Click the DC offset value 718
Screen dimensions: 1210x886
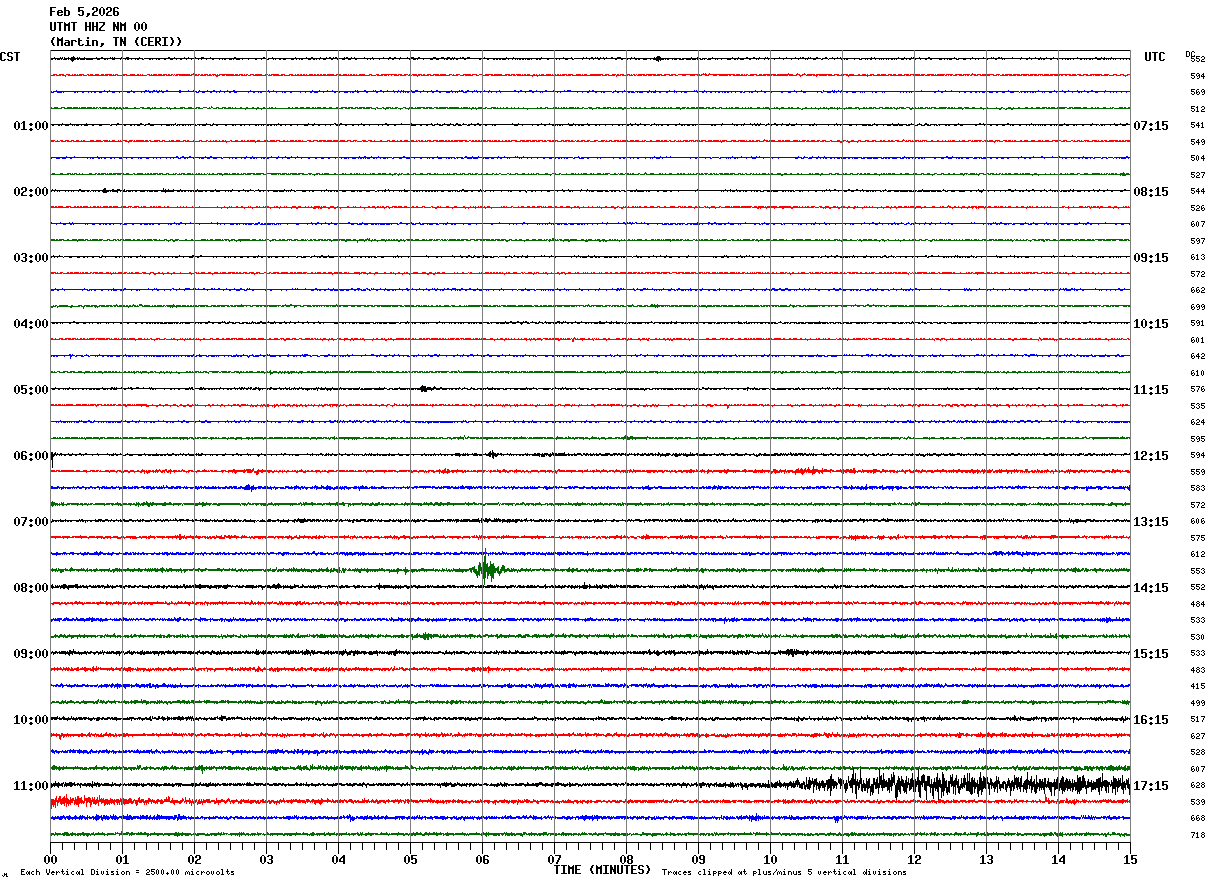tap(1197, 835)
